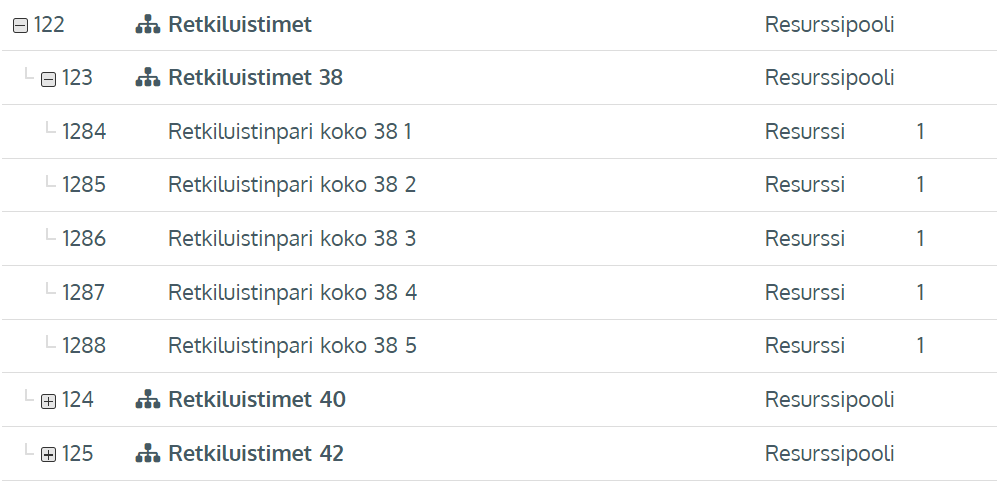Click the pool icon beside Retkiluistimet
The width and height of the screenshot is (997, 484).
click(x=147, y=25)
